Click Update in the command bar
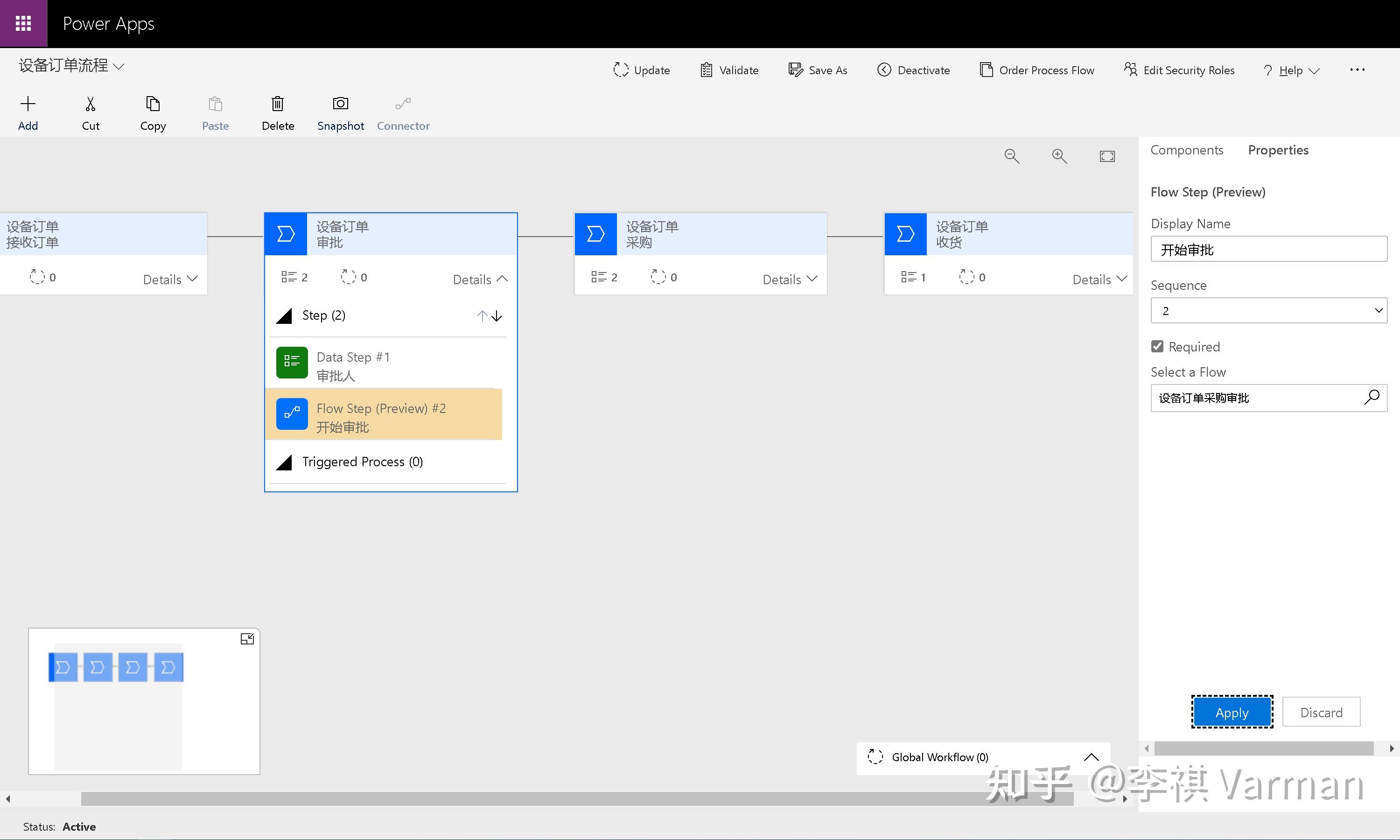This screenshot has width=1400, height=840. (642, 70)
